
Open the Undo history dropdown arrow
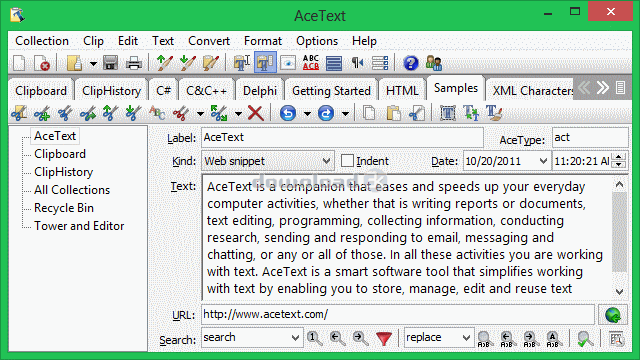307,113
